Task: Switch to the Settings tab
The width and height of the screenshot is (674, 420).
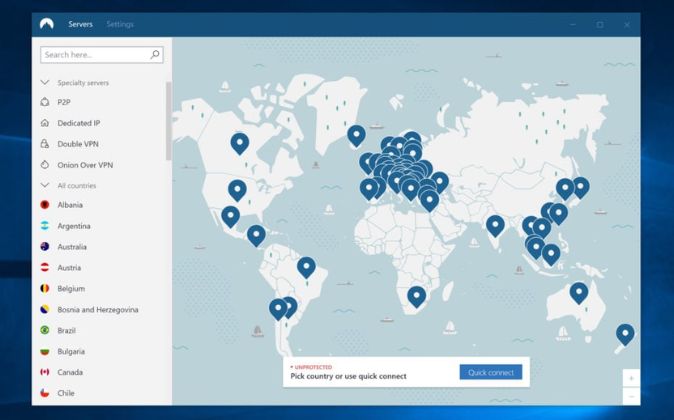Action: [120, 24]
